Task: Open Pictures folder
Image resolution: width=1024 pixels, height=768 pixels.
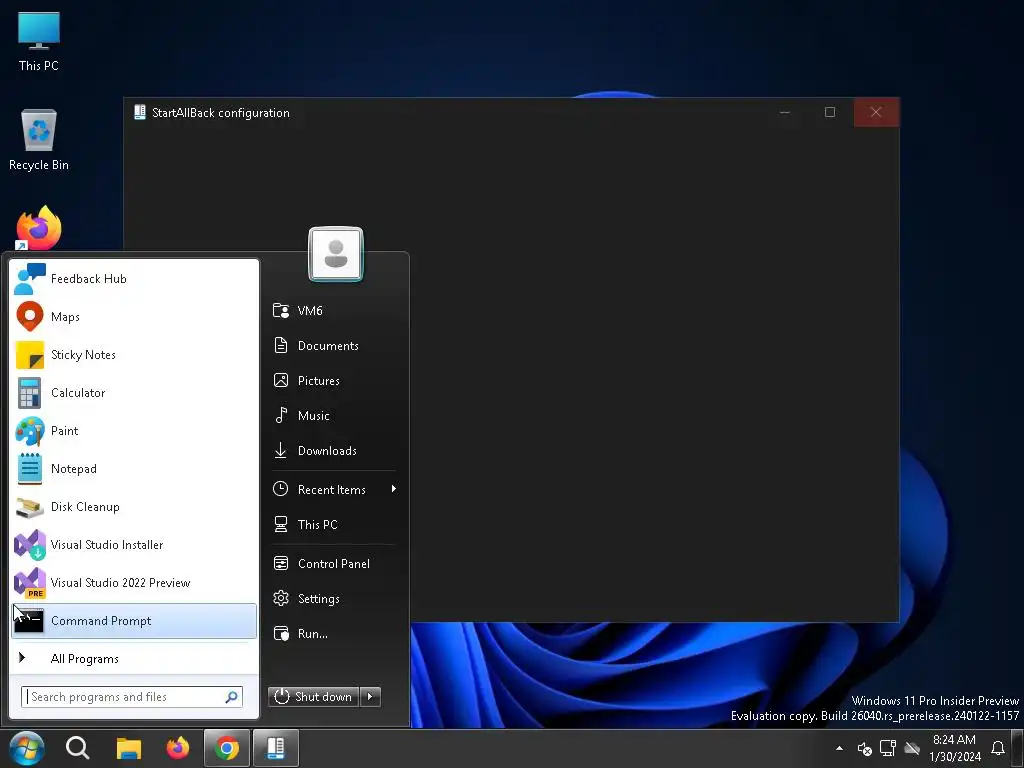Action: [x=333, y=380]
